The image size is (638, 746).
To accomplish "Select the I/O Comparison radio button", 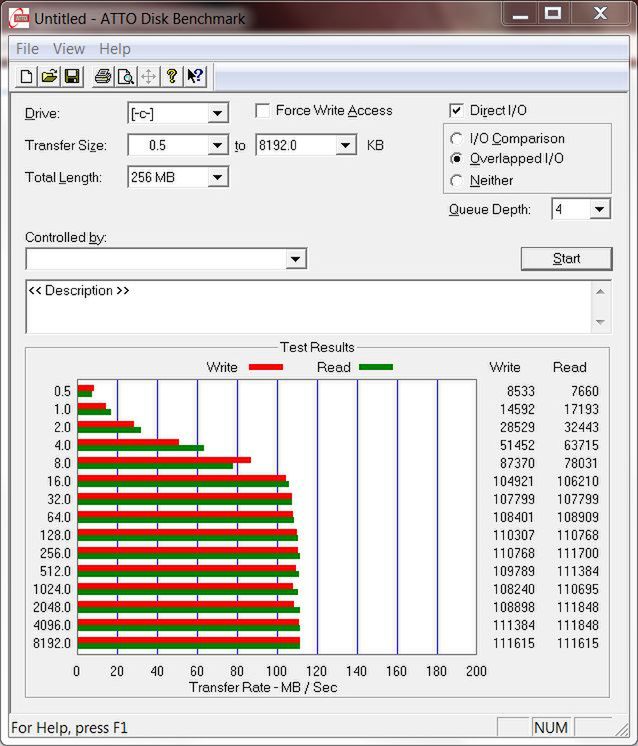I will [x=456, y=138].
